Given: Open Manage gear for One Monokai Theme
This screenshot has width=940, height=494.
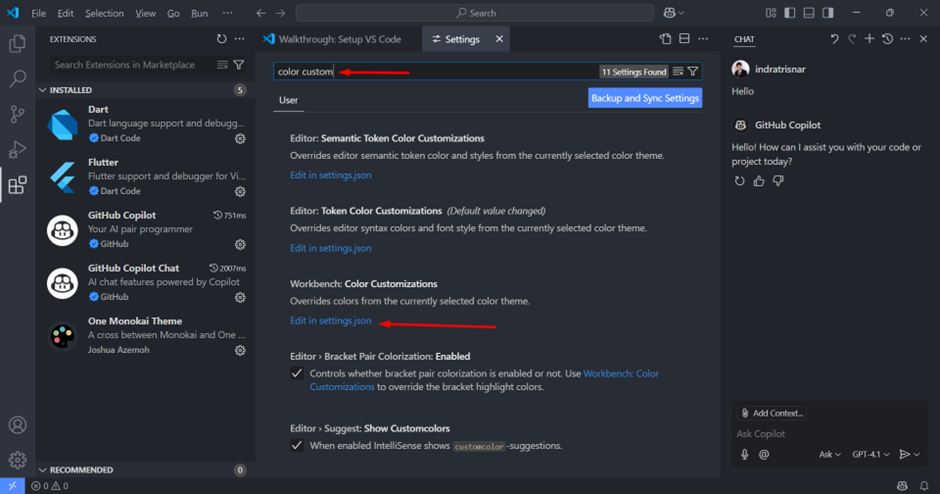Looking at the screenshot, I should (240, 350).
